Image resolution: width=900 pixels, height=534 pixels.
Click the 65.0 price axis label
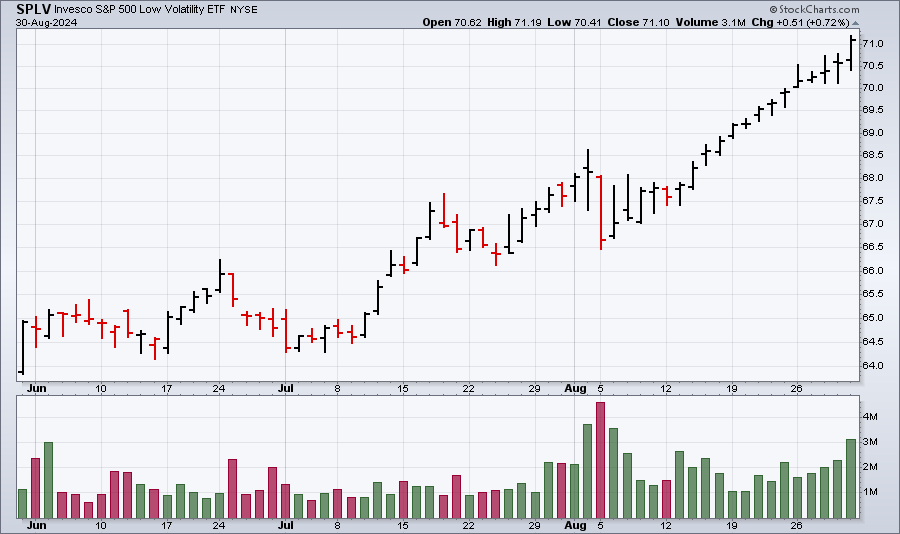(872, 318)
